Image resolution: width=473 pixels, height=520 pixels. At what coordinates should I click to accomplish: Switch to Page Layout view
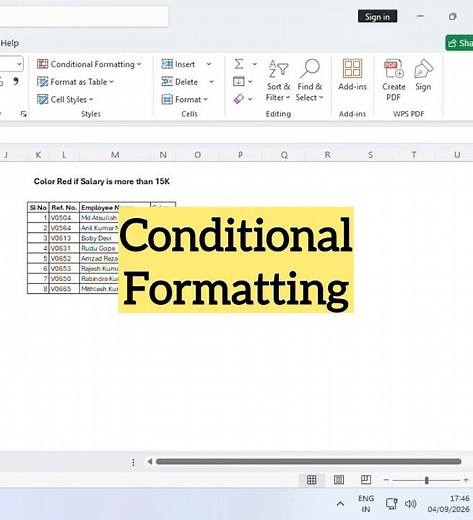point(339,480)
